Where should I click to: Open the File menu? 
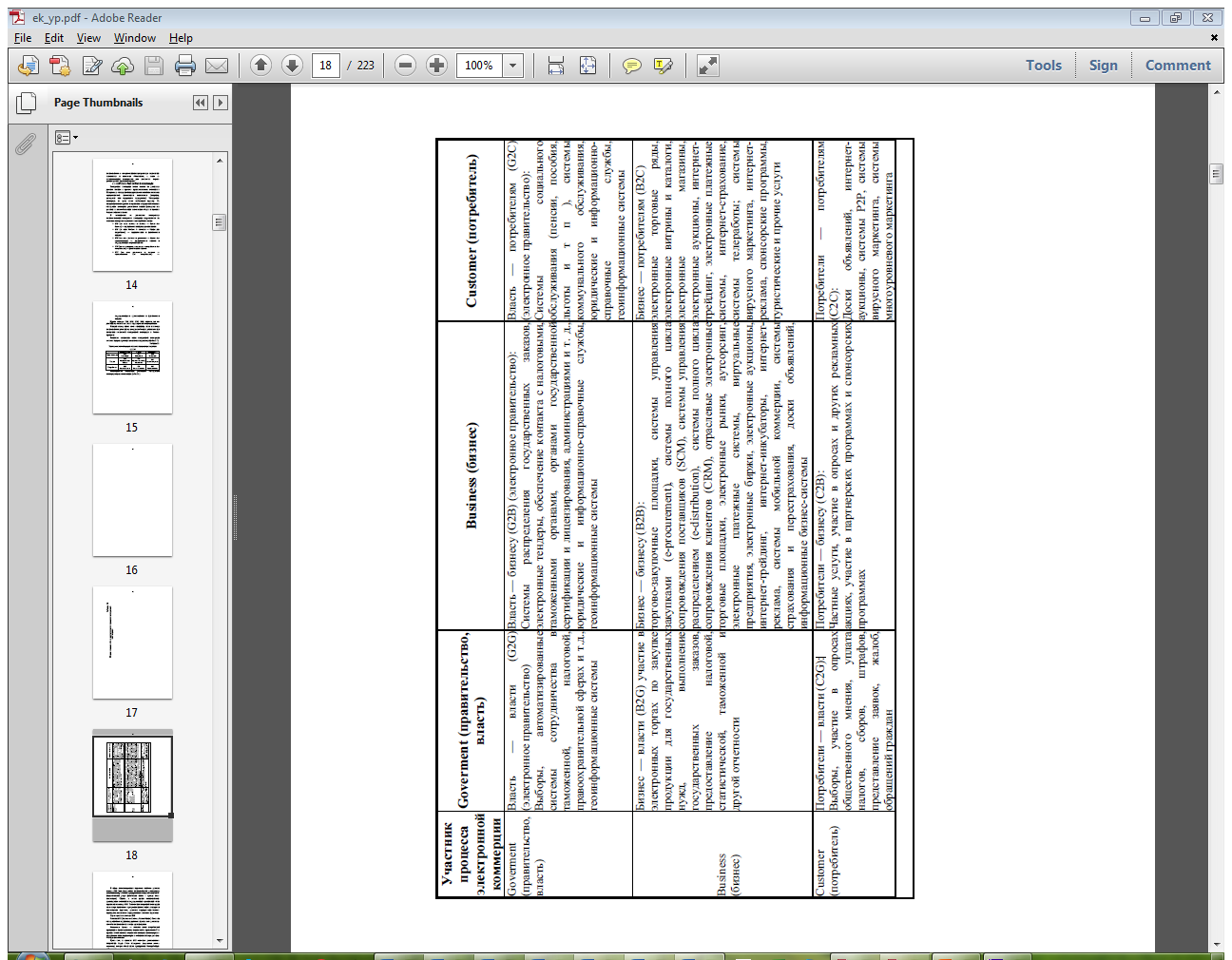pos(23,38)
